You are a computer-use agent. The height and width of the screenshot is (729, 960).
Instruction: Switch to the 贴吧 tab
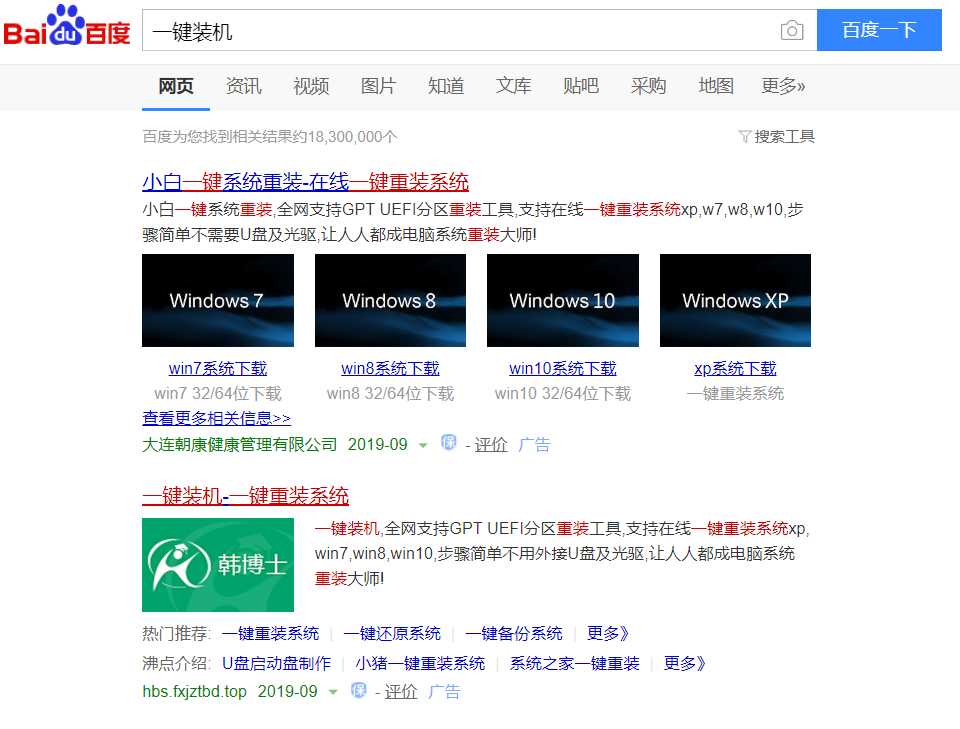[x=581, y=86]
